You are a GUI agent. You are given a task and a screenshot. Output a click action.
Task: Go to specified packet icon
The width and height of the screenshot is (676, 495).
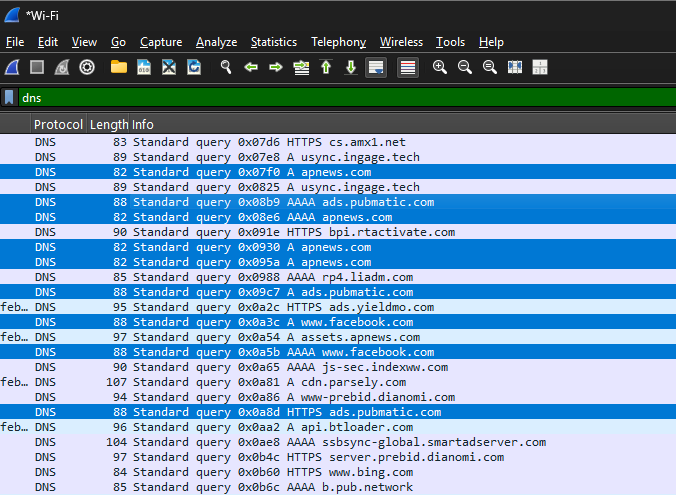(301, 67)
